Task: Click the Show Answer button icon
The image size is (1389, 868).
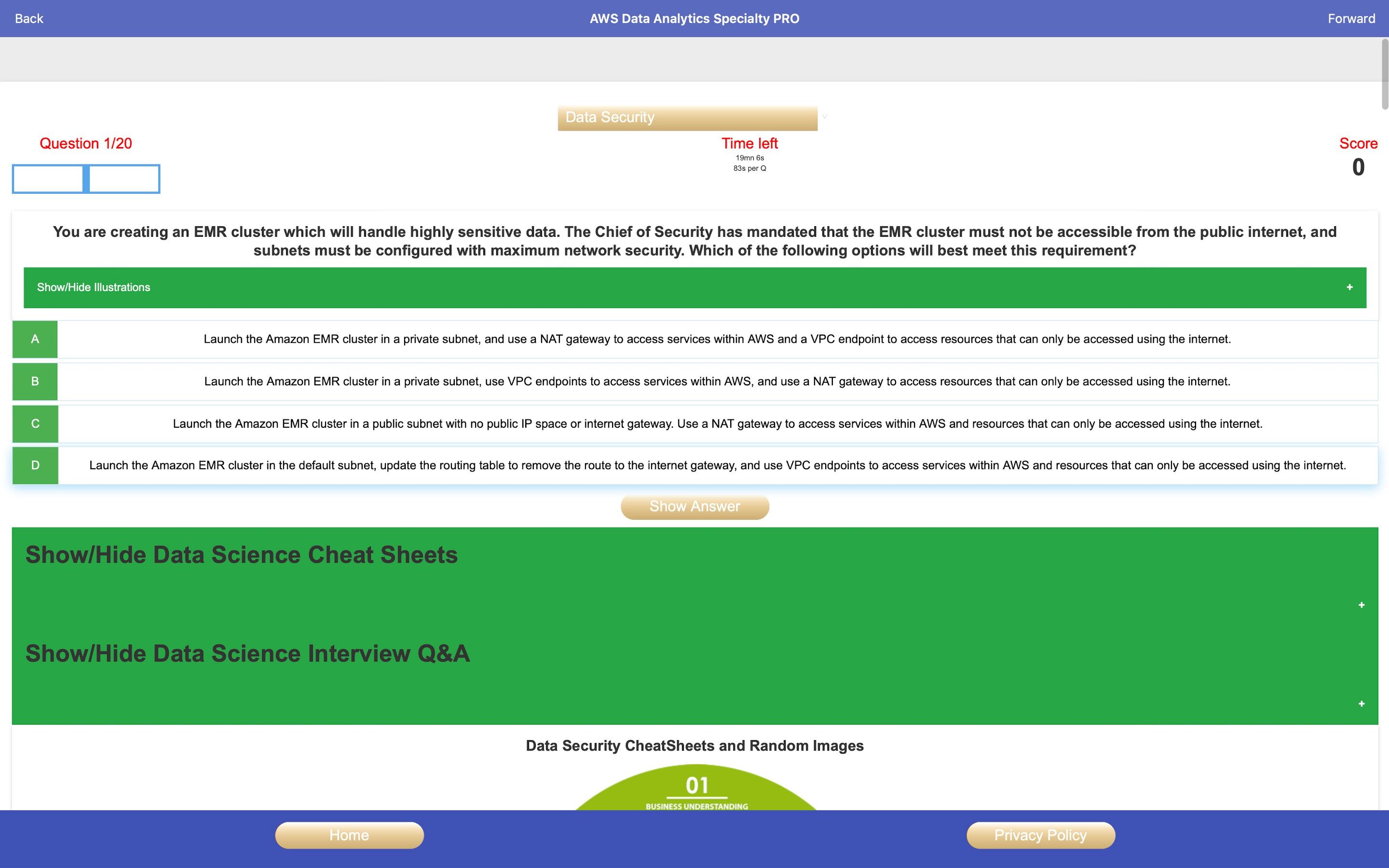Action: [x=694, y=505]
